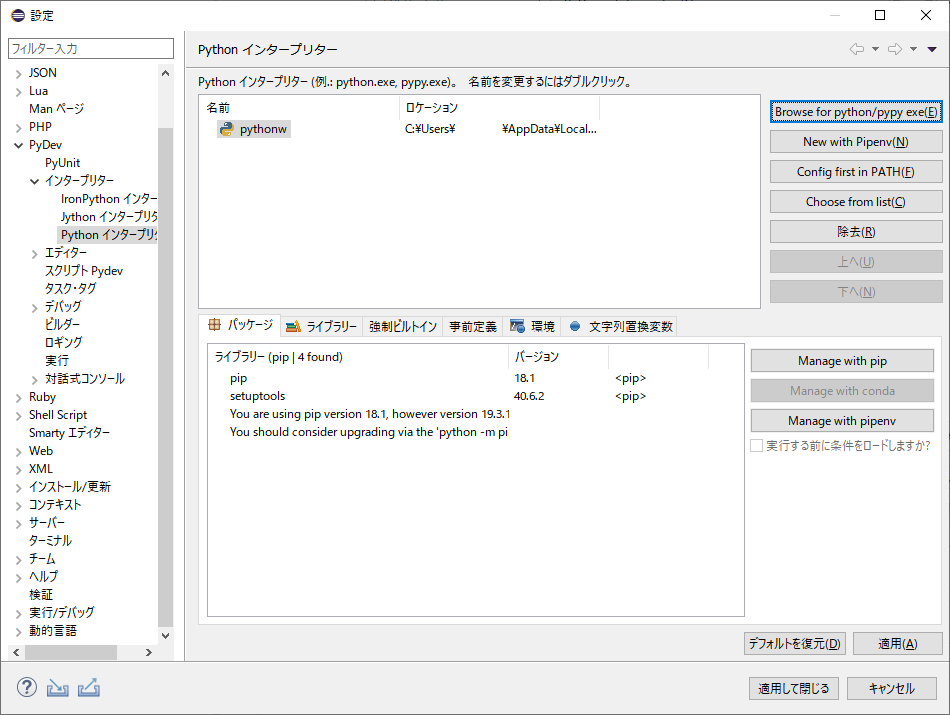Viewport: 950px width, 715px height.
Task: Click デフォルトを復元 restore defaults button
Action: (794, 644)
